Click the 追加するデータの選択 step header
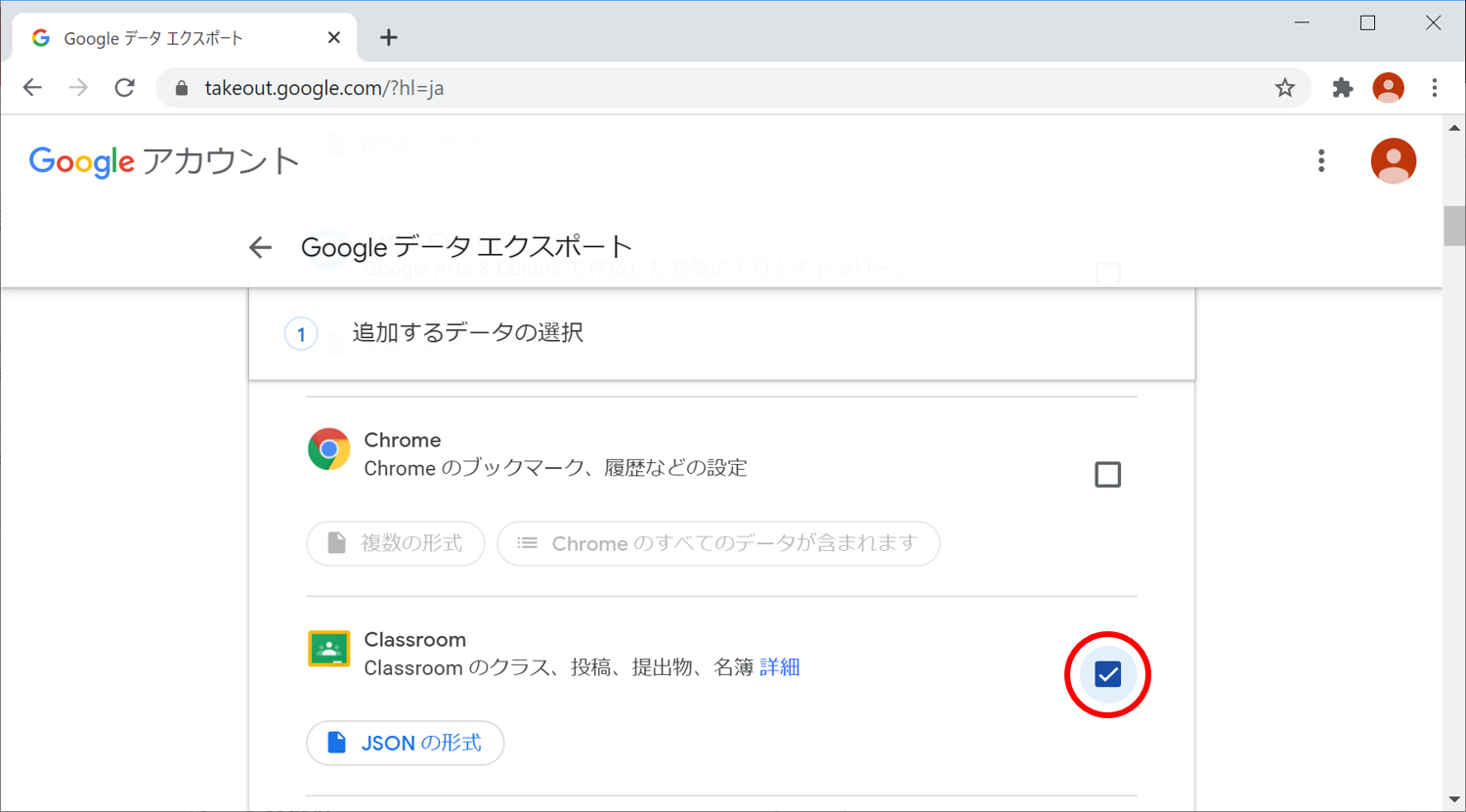 point(722,333)
